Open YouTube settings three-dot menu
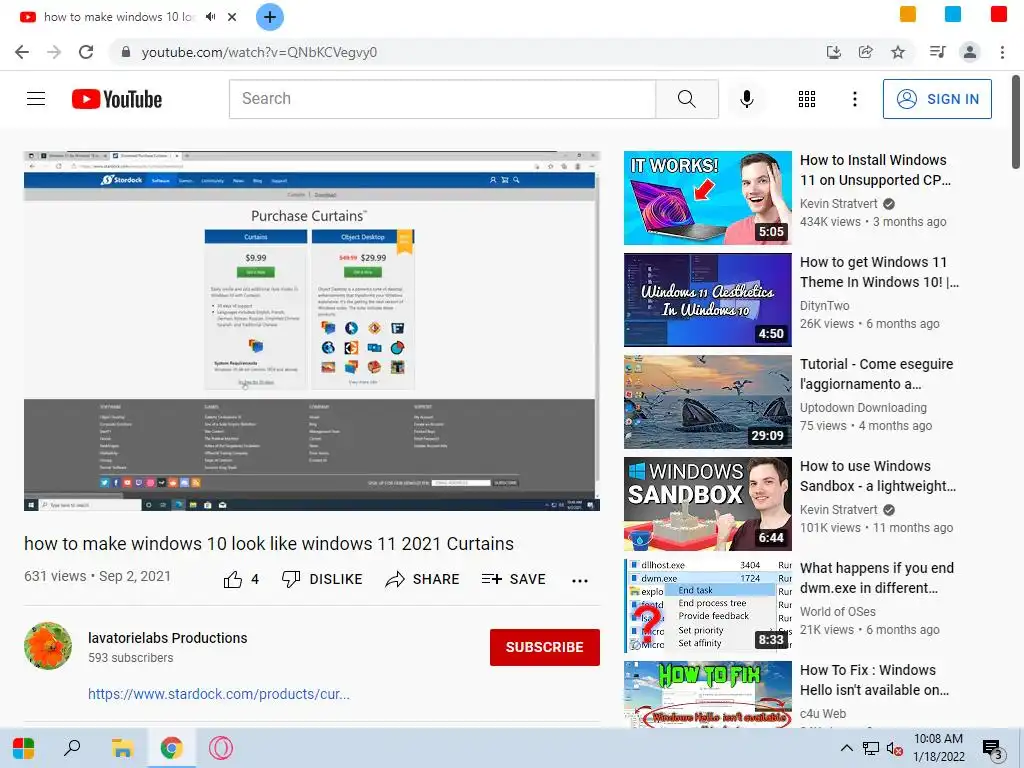The image size is (1024, 768). (x=854, y=99)
